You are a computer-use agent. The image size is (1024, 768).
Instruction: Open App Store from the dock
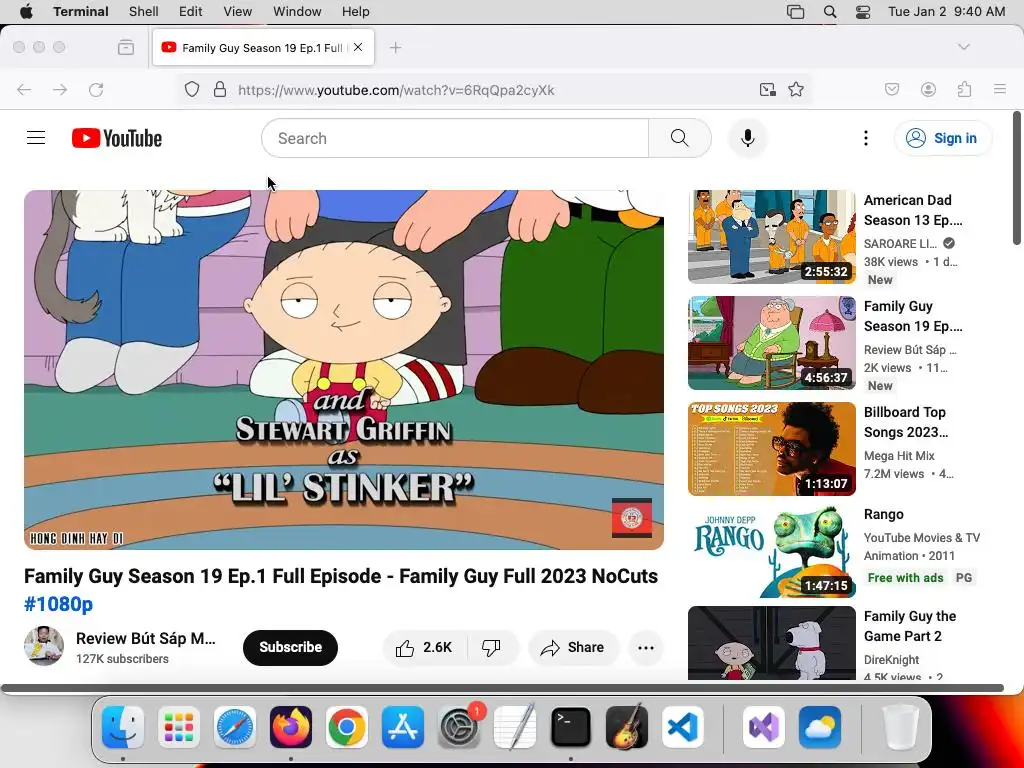coord(403,727)
